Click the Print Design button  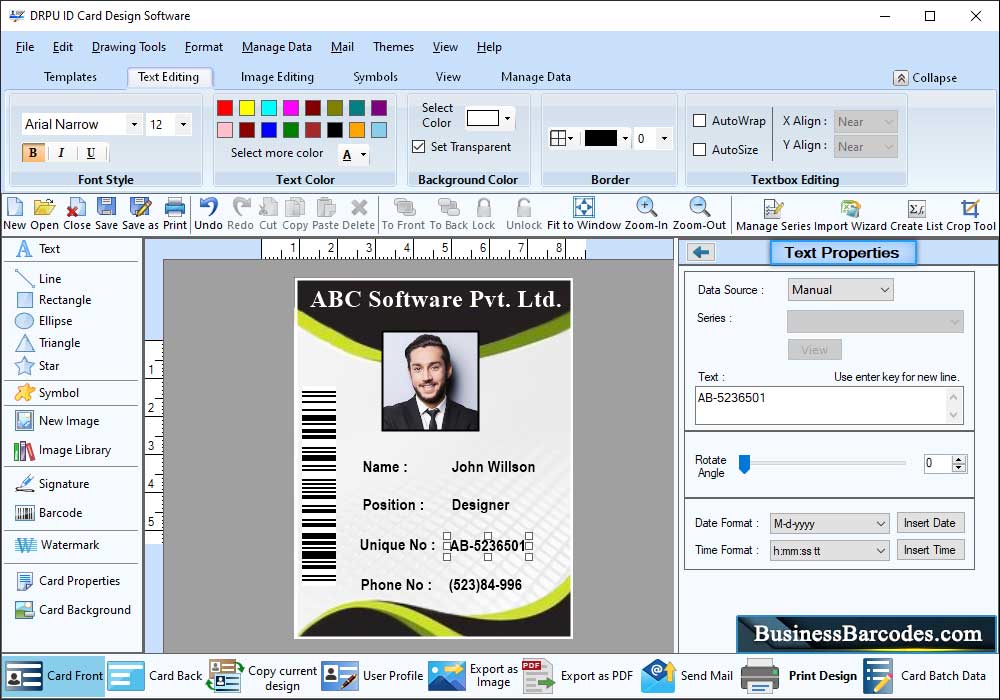pyautogui.click(x=800, y=676)
